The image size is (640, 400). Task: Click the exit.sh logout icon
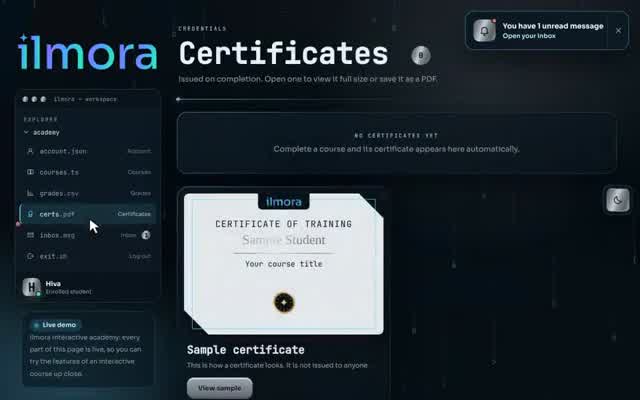(30, 256)
